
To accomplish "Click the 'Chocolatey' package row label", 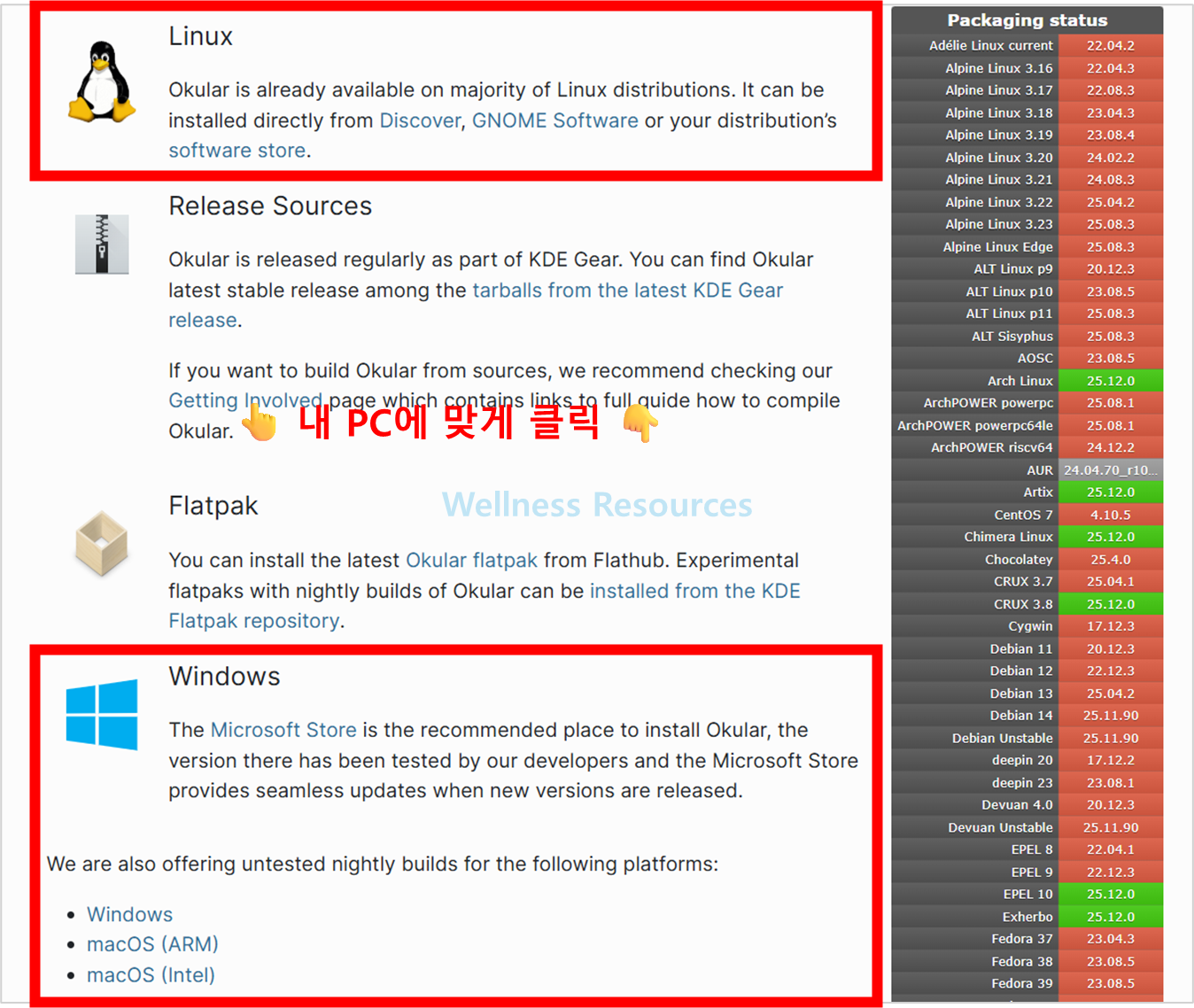I will [x=1020, y=560].
